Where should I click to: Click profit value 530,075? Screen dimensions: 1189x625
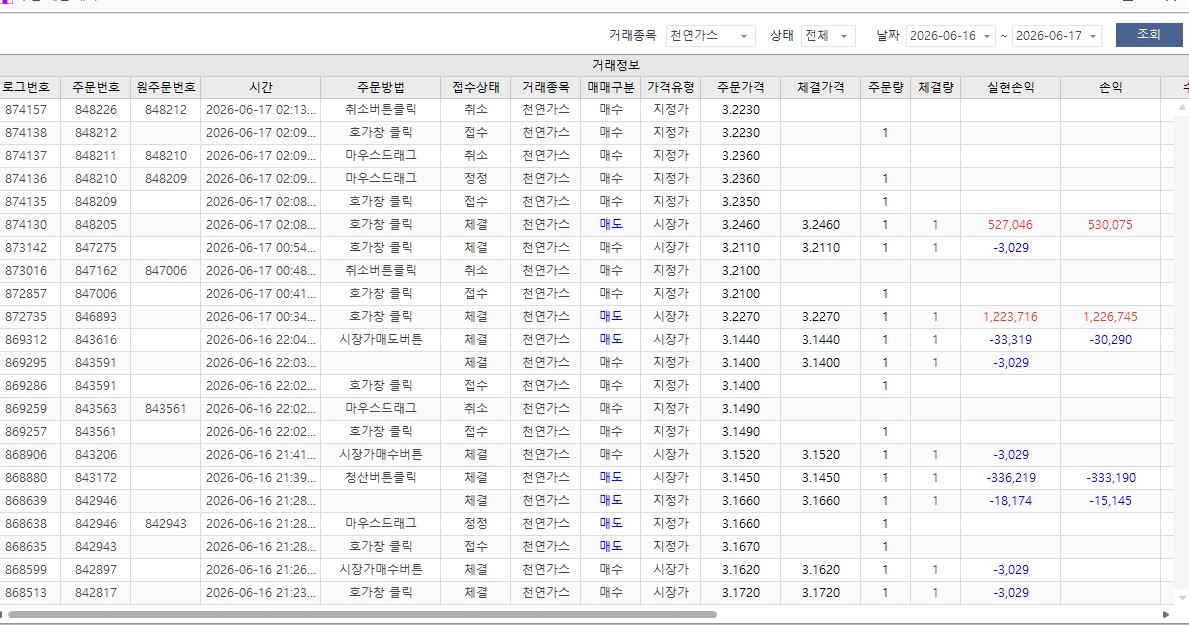[1110, 225]
